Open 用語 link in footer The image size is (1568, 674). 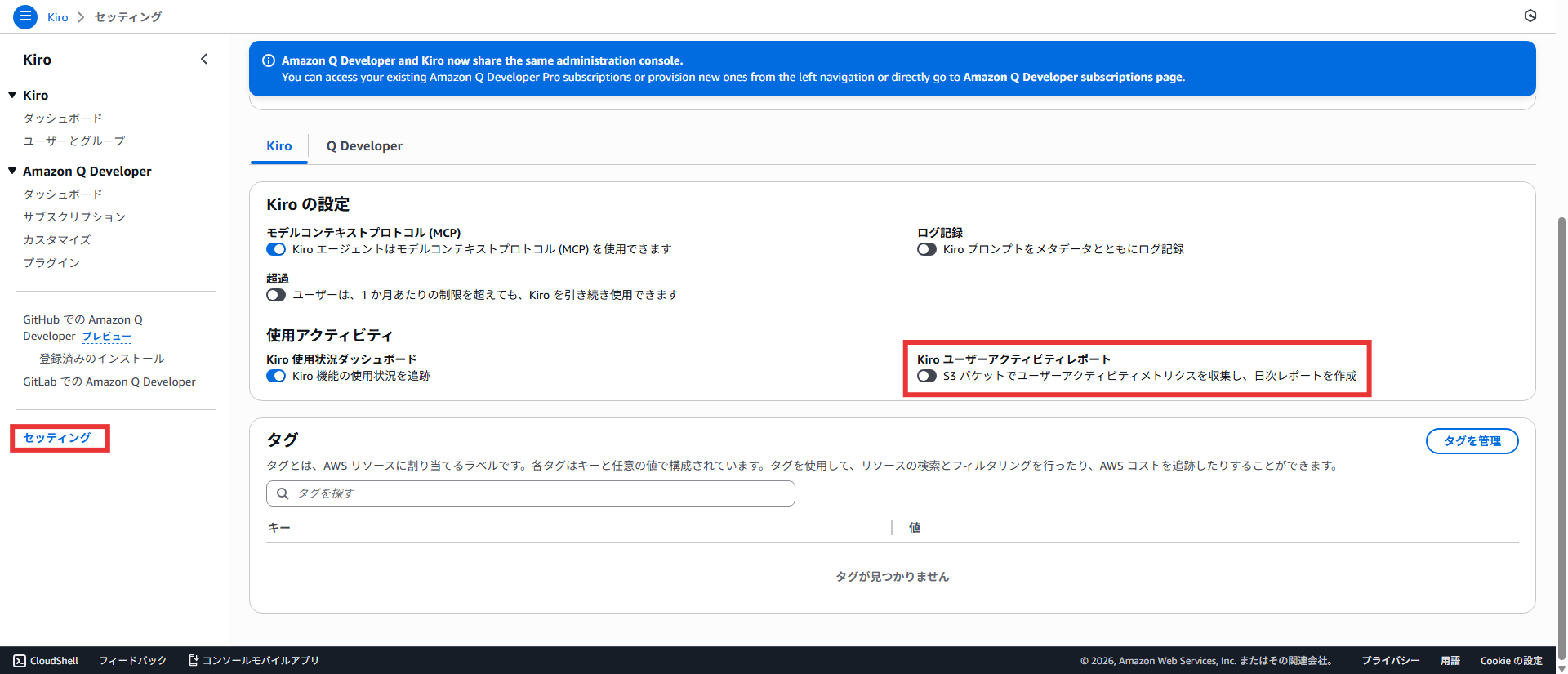pos(1450,660)
